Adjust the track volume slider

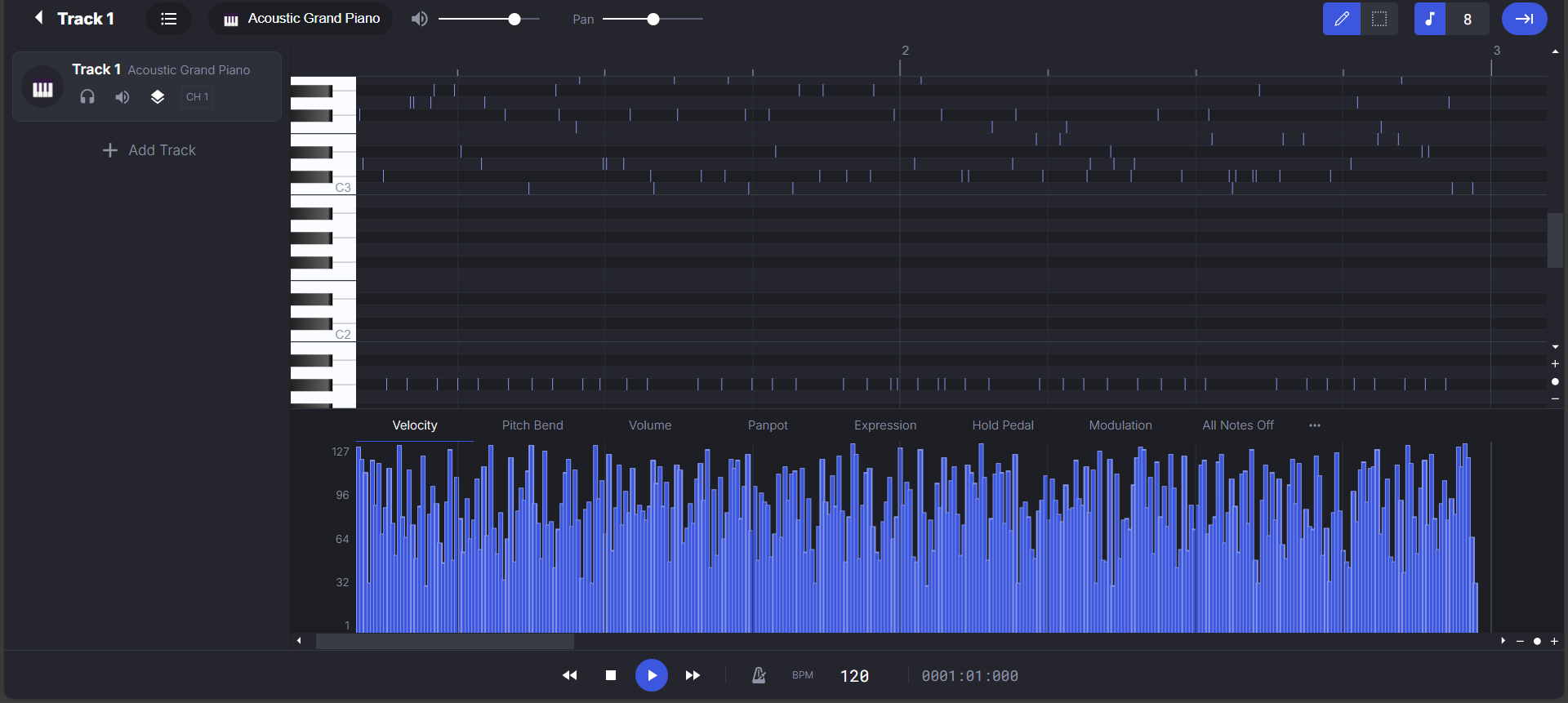[x=488, y=19]
